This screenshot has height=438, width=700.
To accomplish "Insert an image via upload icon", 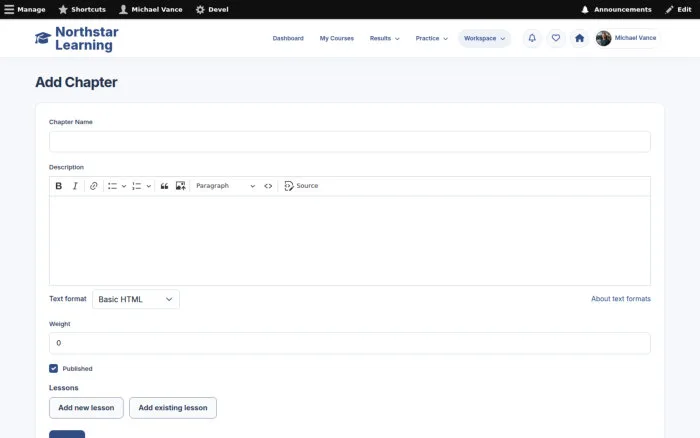I will coord(180,186).
